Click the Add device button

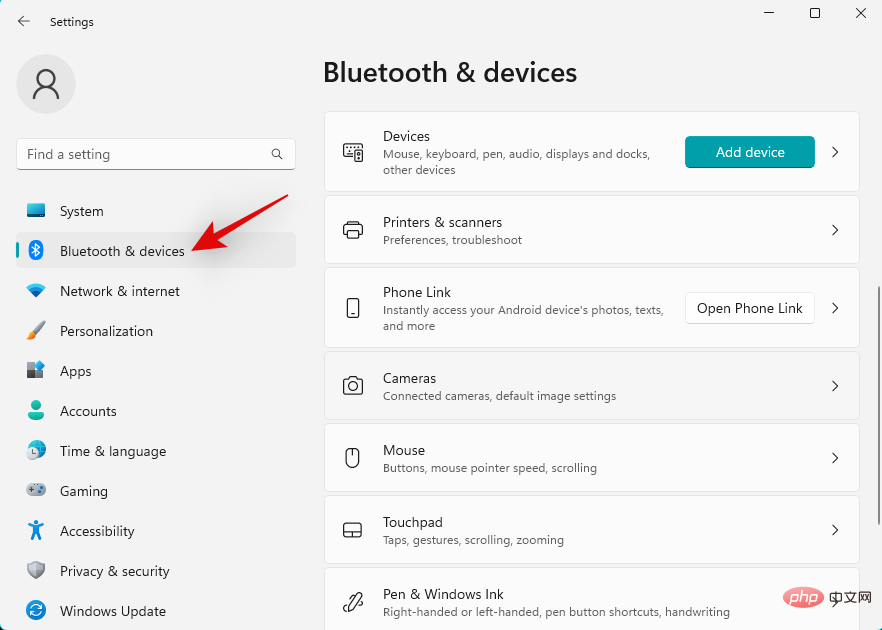[749, 152]
